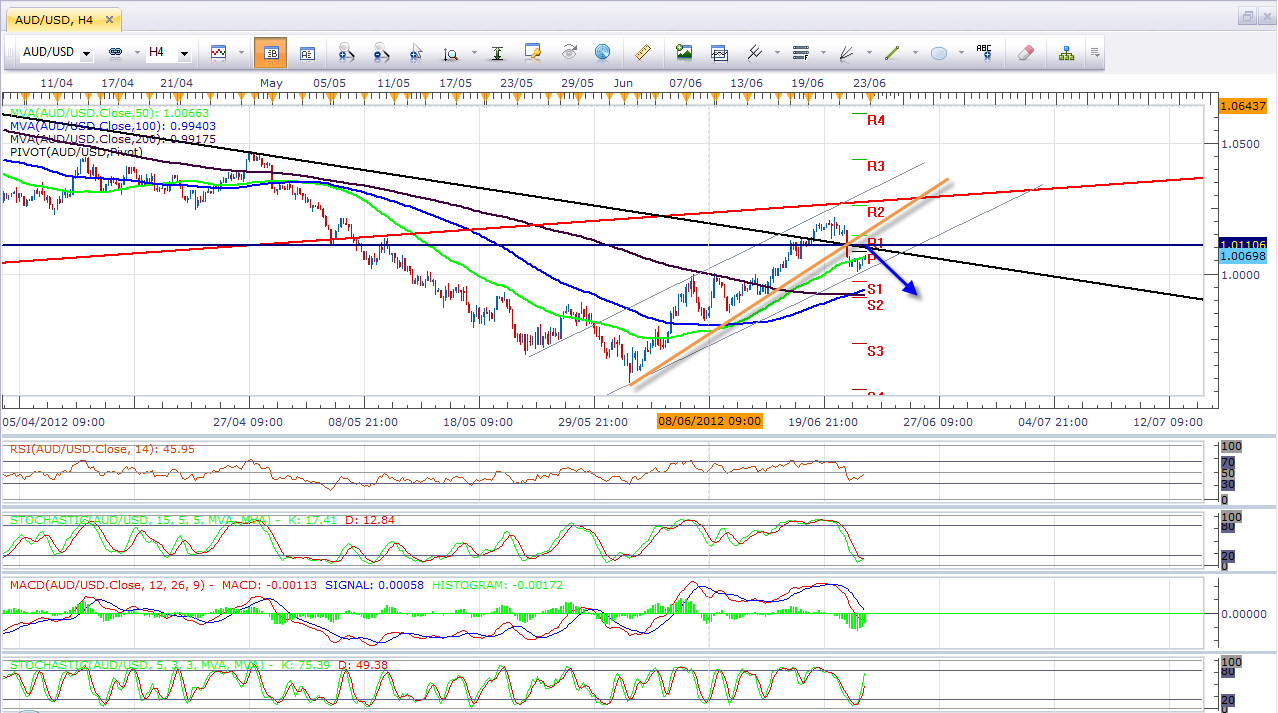Select the zoom out magnifier tool
Screen dimensions: 1278x713
click(381, 52)
